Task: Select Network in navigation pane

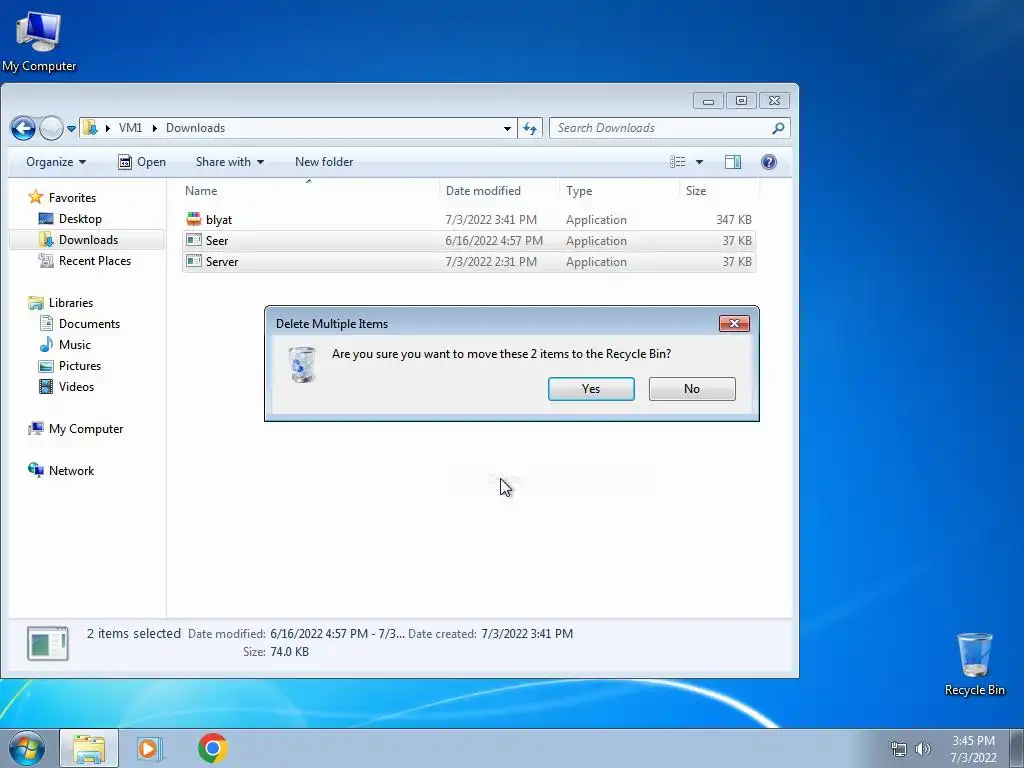Action: [71, 471]
